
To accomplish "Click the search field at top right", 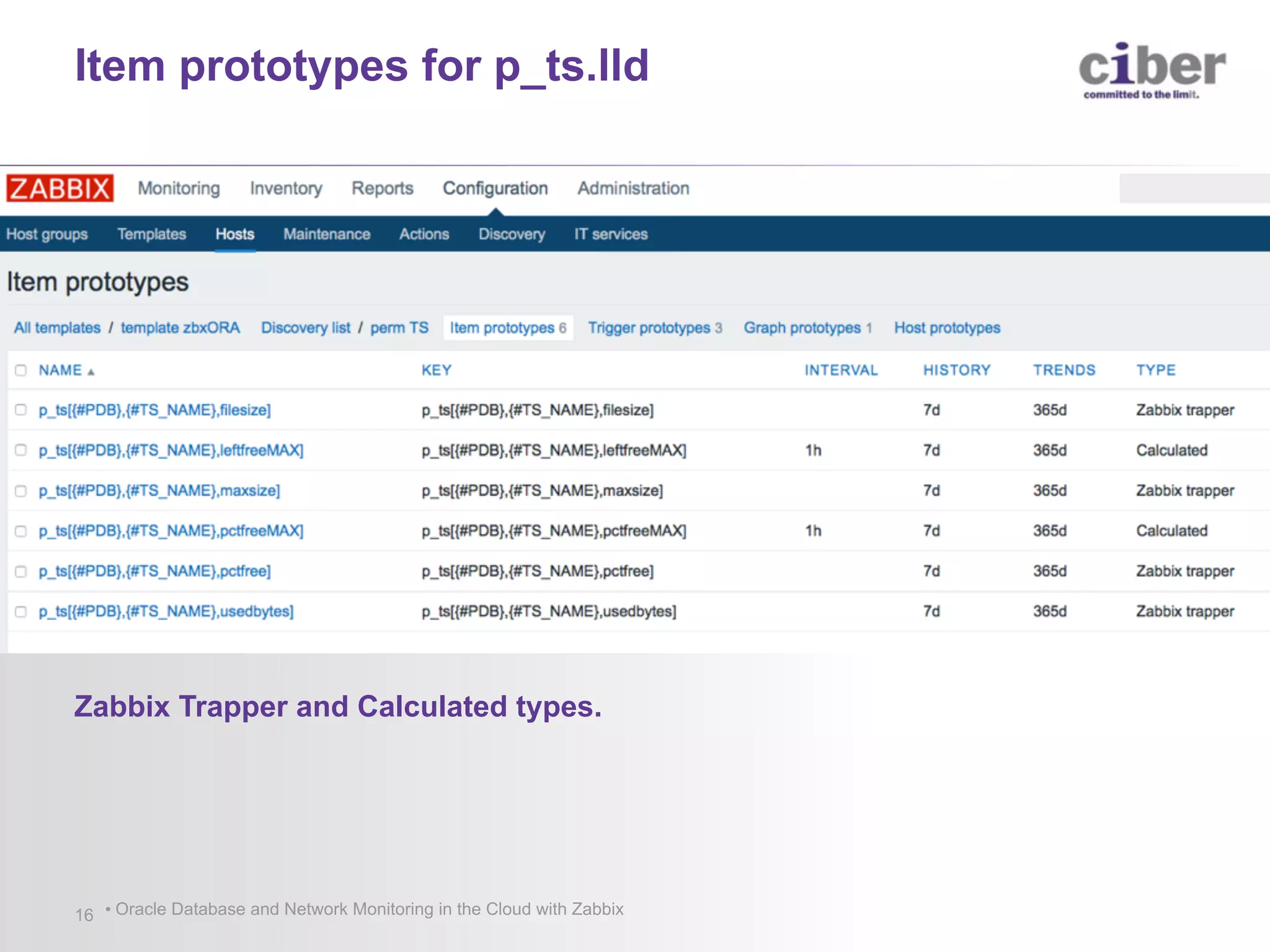I will (1194, 188).
